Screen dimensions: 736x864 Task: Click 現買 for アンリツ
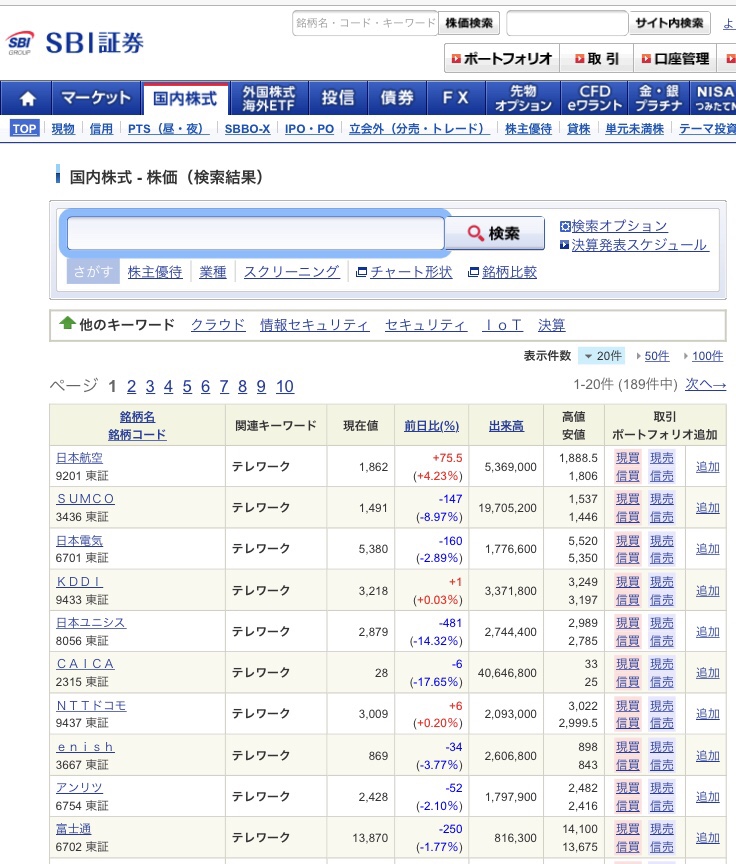pos(627,788)
